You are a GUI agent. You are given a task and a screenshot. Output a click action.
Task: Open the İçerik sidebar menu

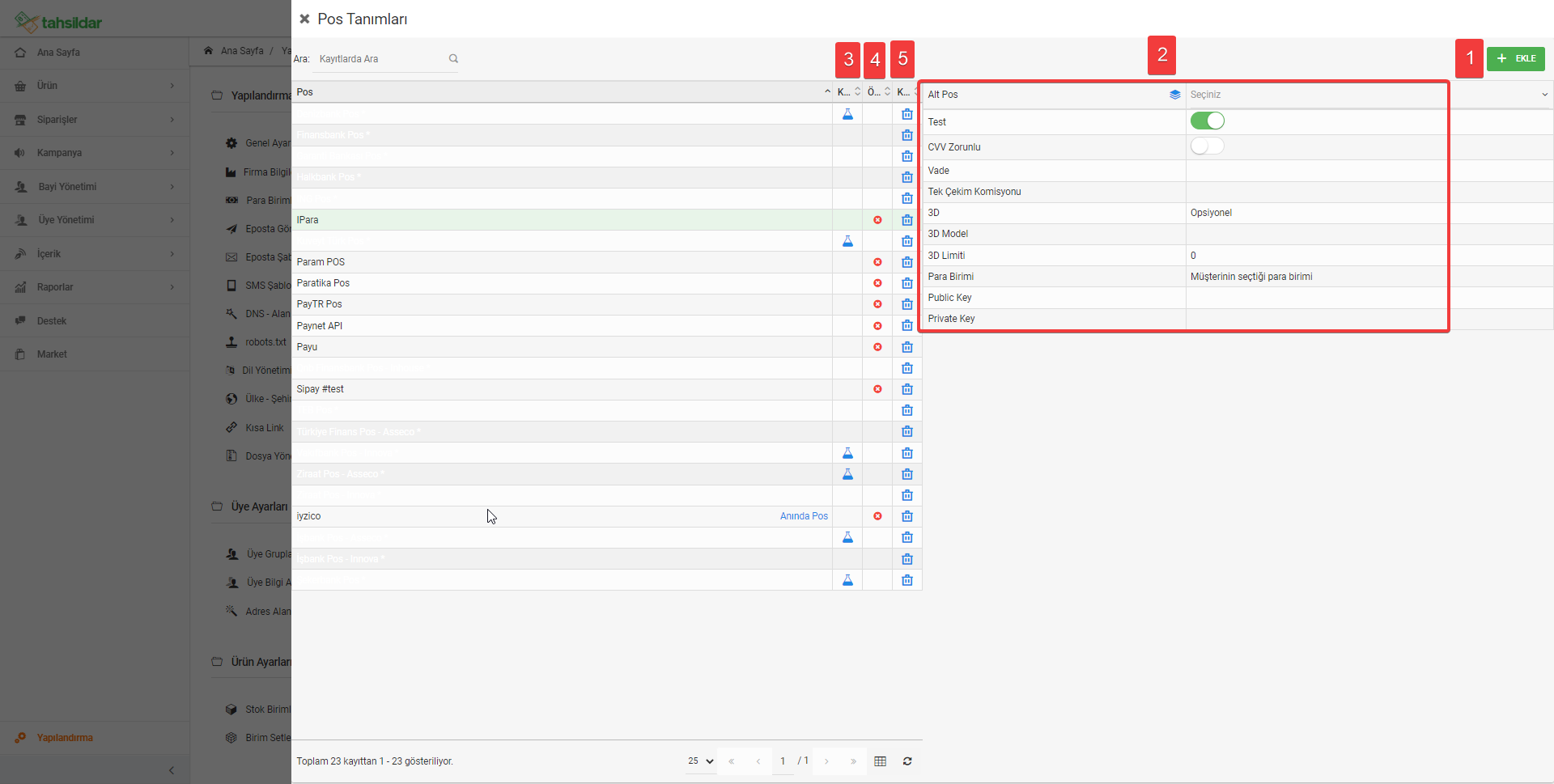coord(95,254)
